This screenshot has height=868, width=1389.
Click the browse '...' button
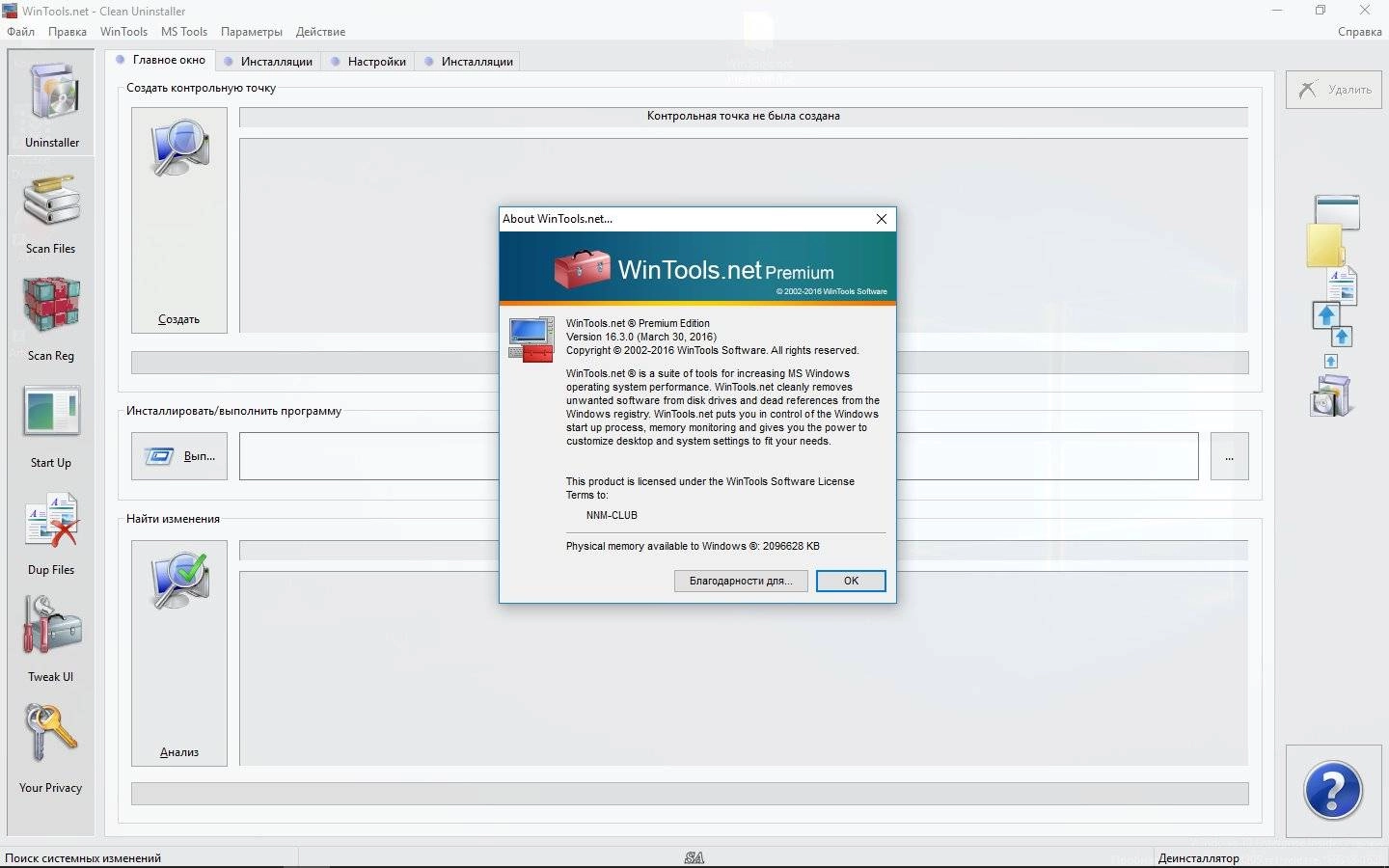pos(1229,456)
